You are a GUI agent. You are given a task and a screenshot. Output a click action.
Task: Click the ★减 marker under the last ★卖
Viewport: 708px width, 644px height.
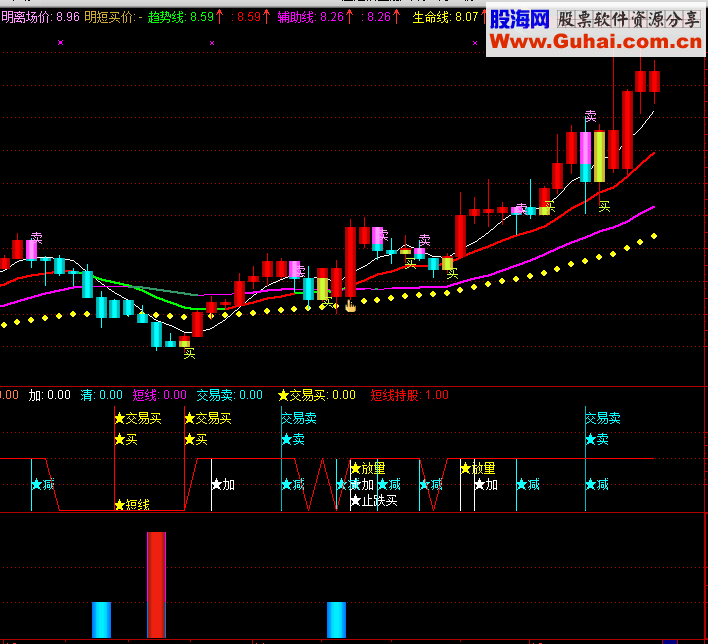(597, 485)
